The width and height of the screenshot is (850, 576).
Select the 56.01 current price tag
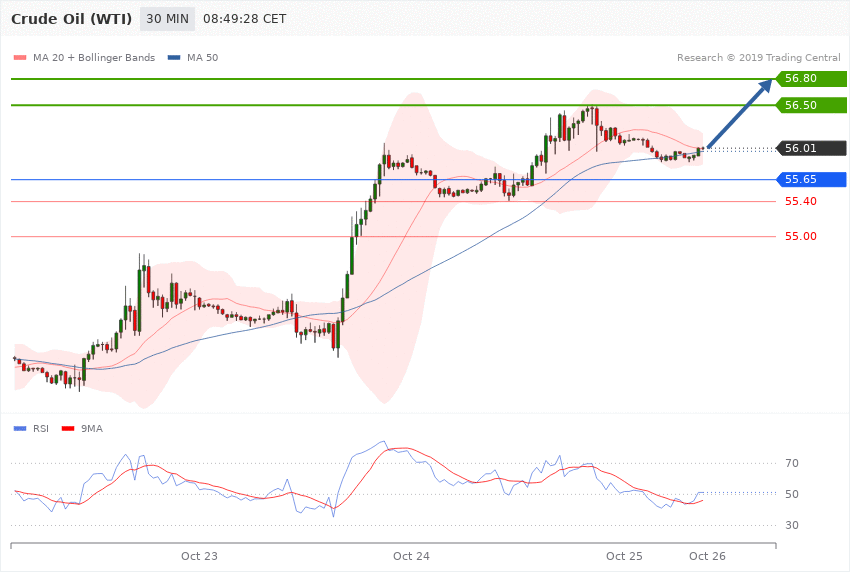coord(811,148)
